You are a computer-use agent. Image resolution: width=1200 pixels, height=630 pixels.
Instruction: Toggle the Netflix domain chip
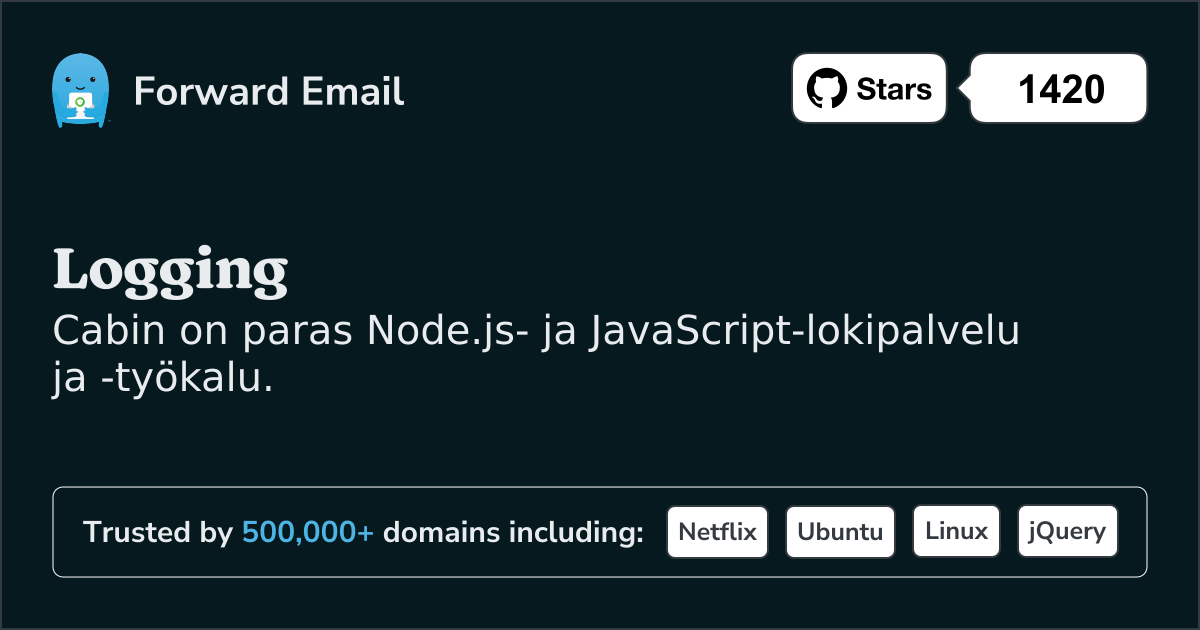[717, 531]
